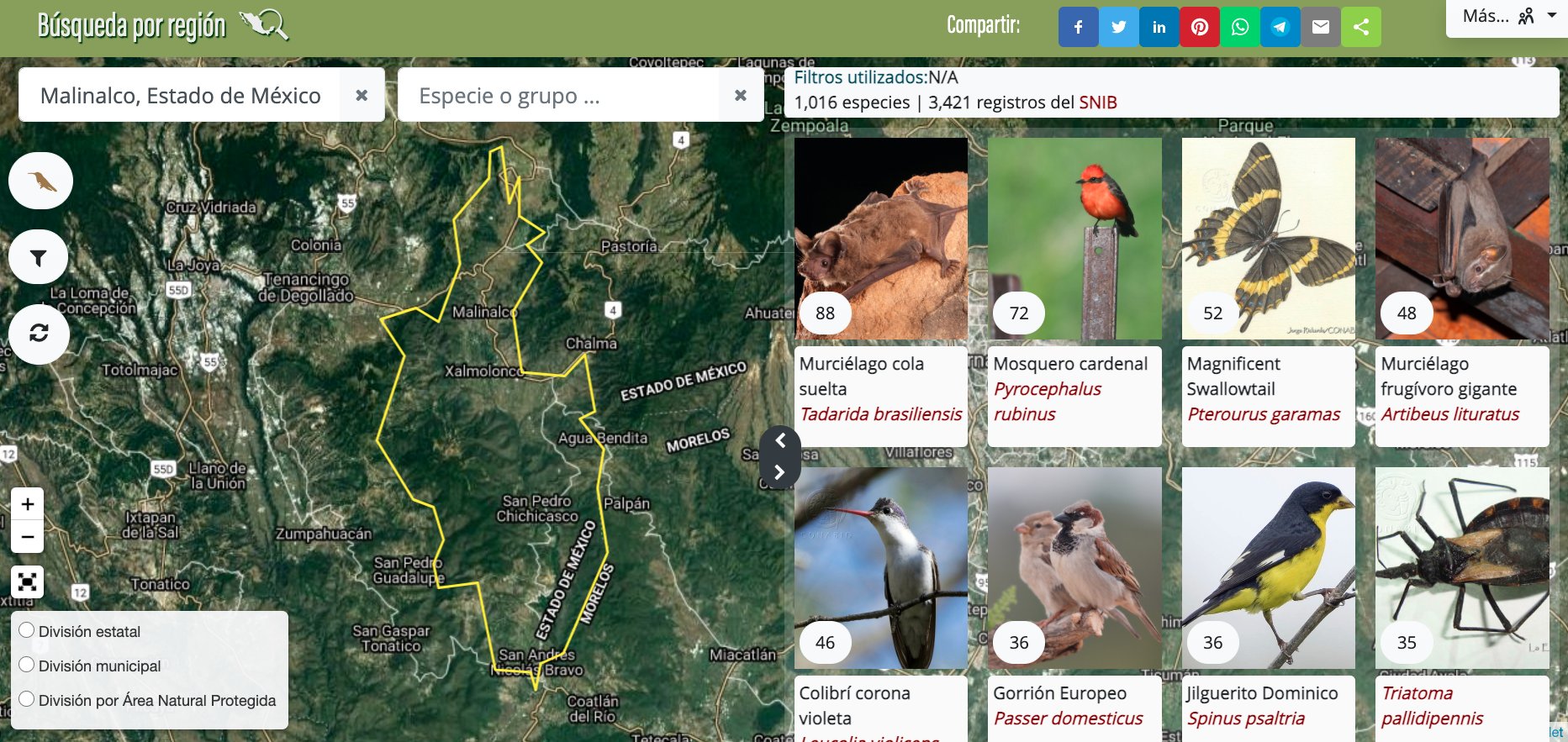Share page via WhatsApp

(1240, 27)
